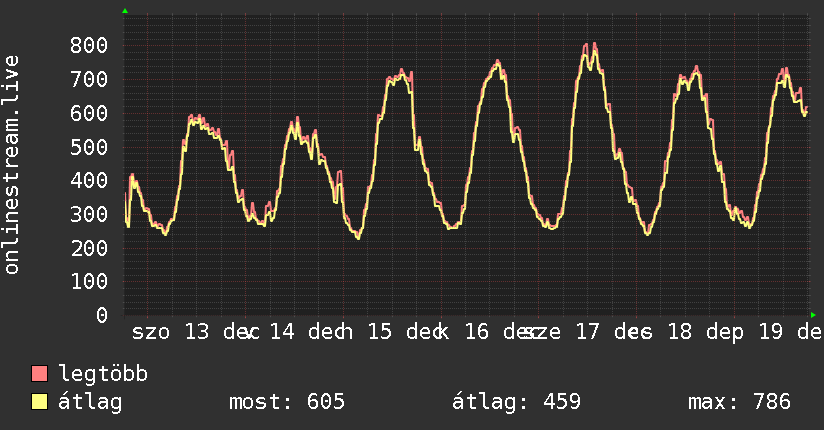Click the 400 y-axis label
This screenshot has height=430, width=824.
[x=89, y=180]
